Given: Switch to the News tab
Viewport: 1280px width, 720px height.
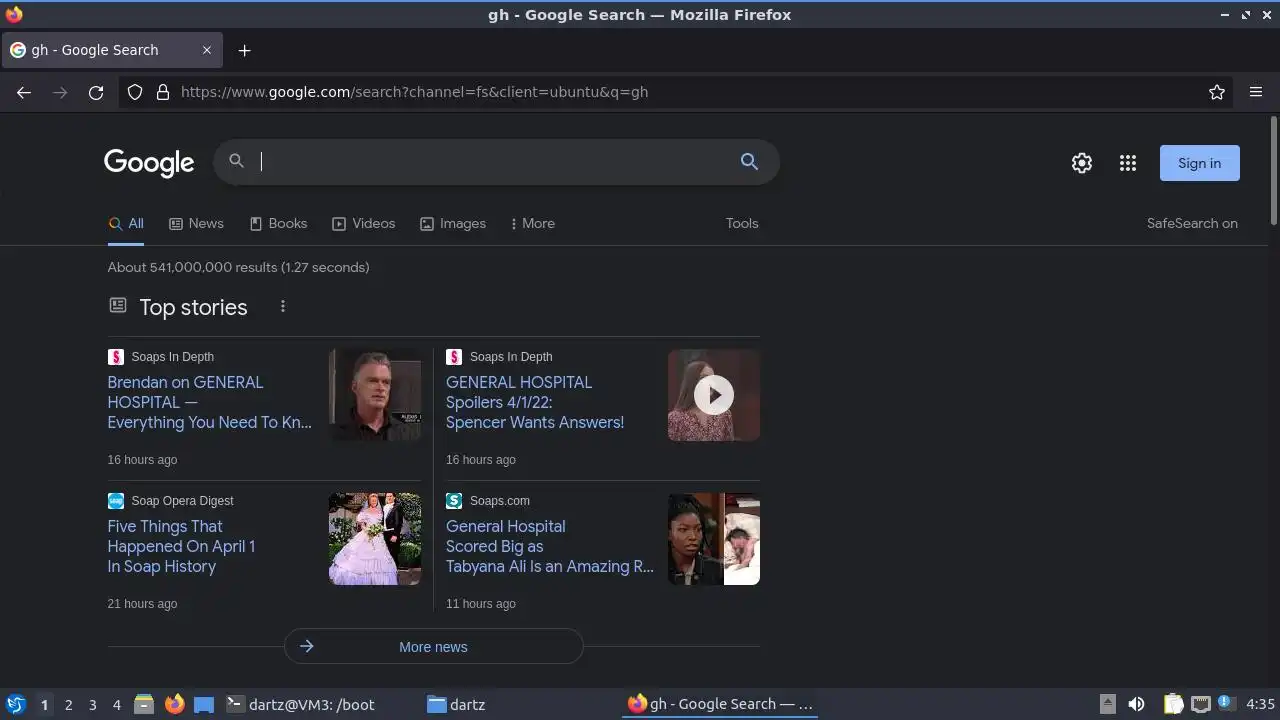Looking at the screenshot, I should tap(196, 224).
